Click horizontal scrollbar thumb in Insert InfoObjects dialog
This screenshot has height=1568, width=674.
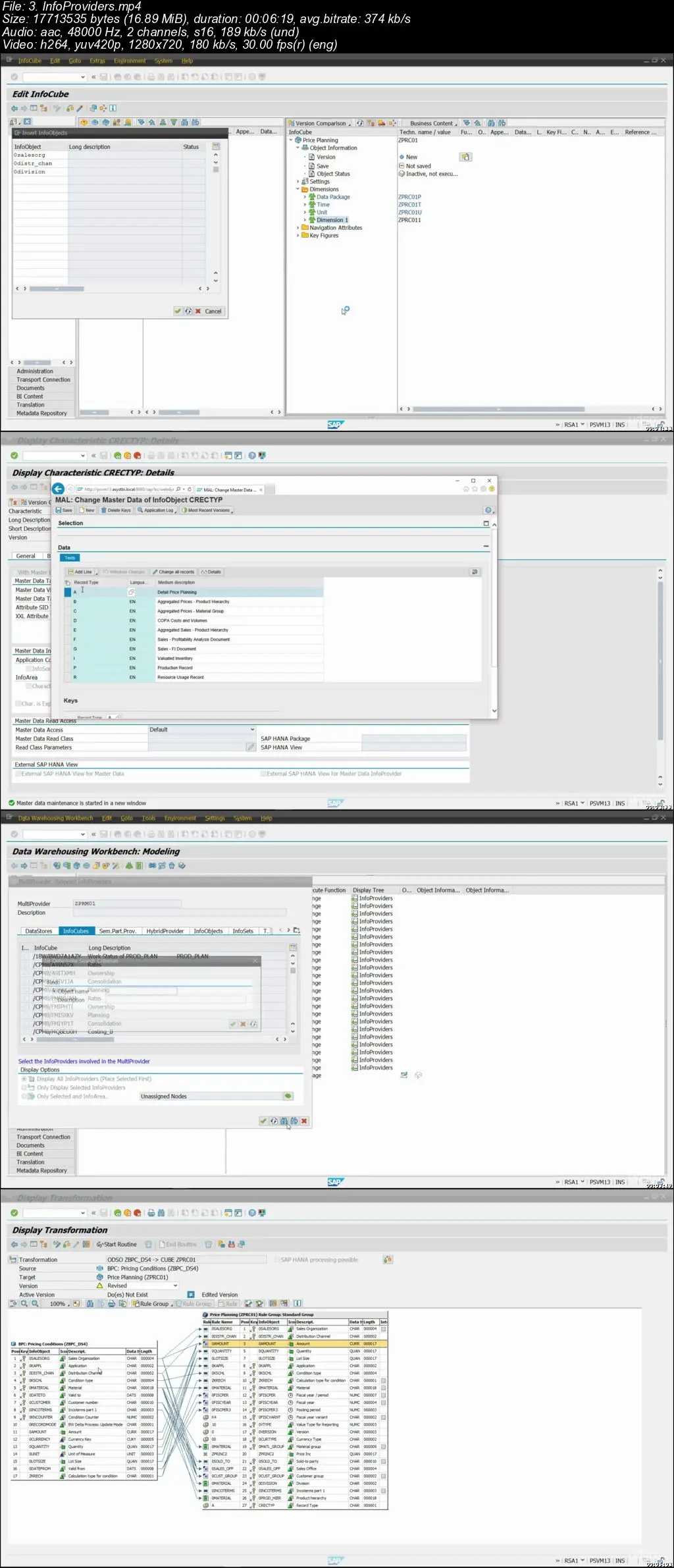56,288
